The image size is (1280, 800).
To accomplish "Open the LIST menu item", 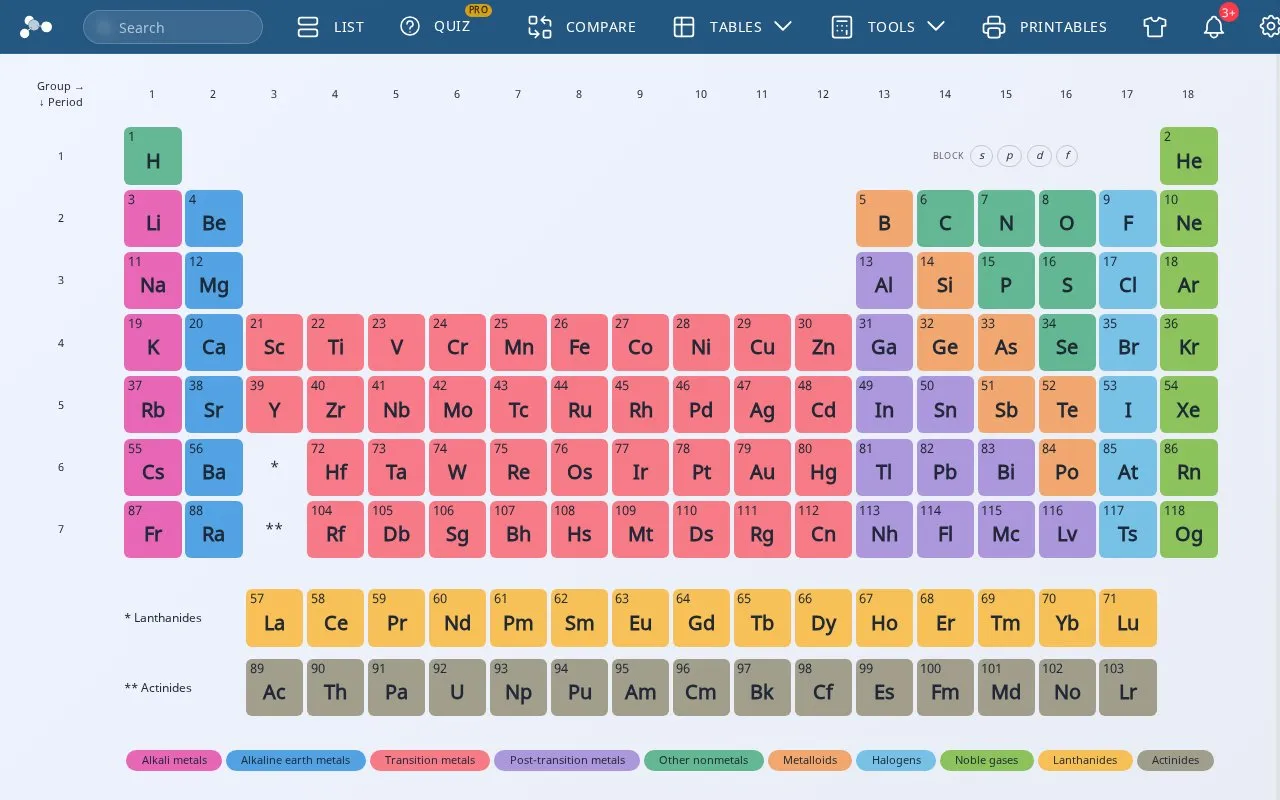I will tap(349, 27).
